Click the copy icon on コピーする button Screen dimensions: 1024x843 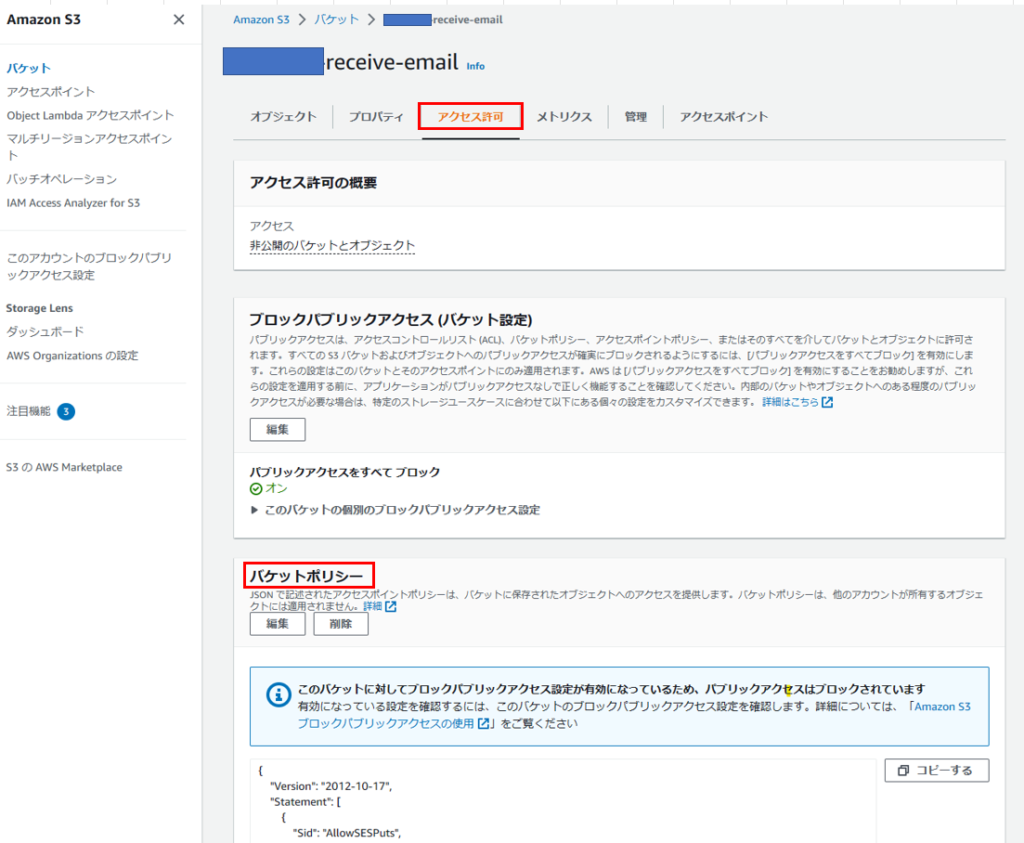coord(903,771)
